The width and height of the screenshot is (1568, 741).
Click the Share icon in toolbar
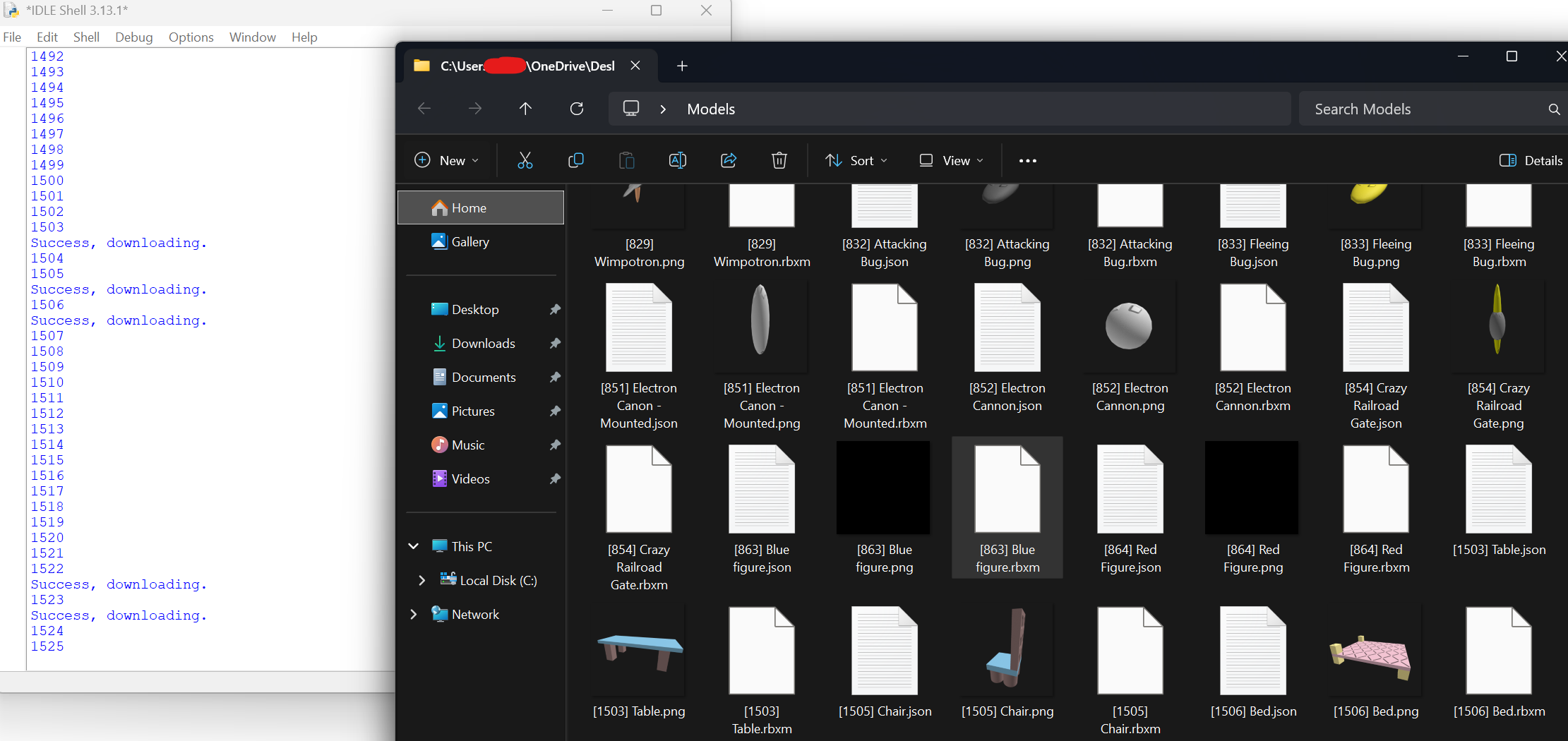click(729, 161)
